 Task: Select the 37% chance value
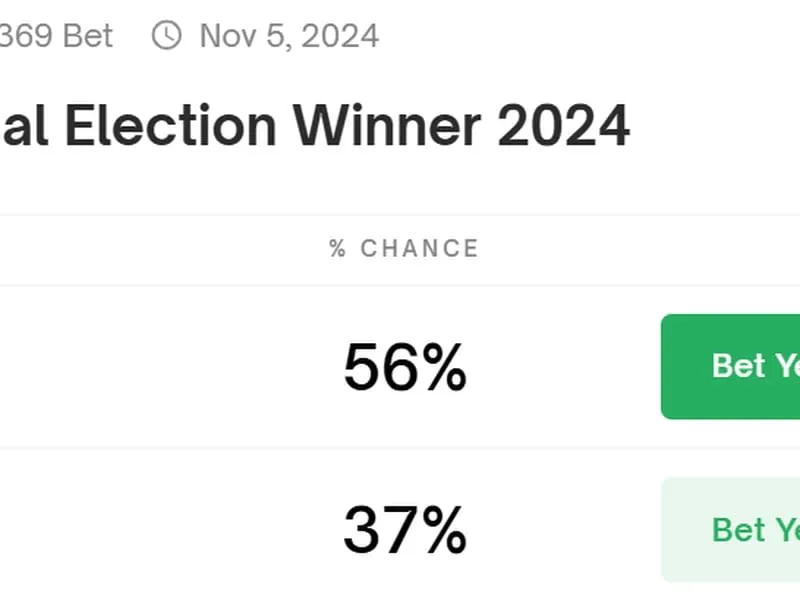click(x=404, y=529)
